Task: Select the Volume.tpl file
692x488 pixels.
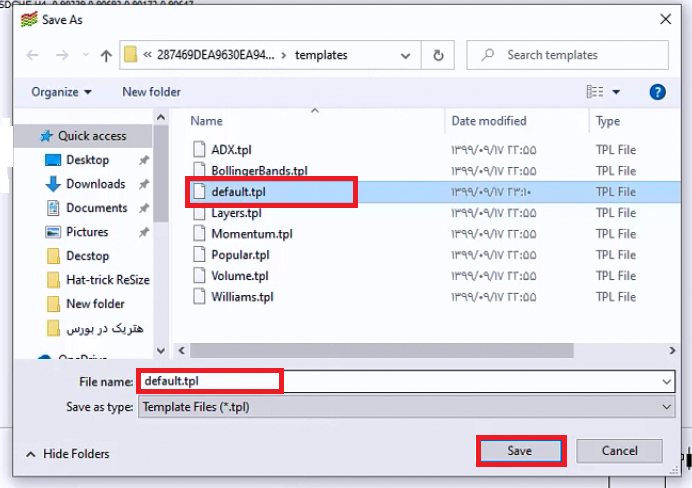Action: (240, 276)
